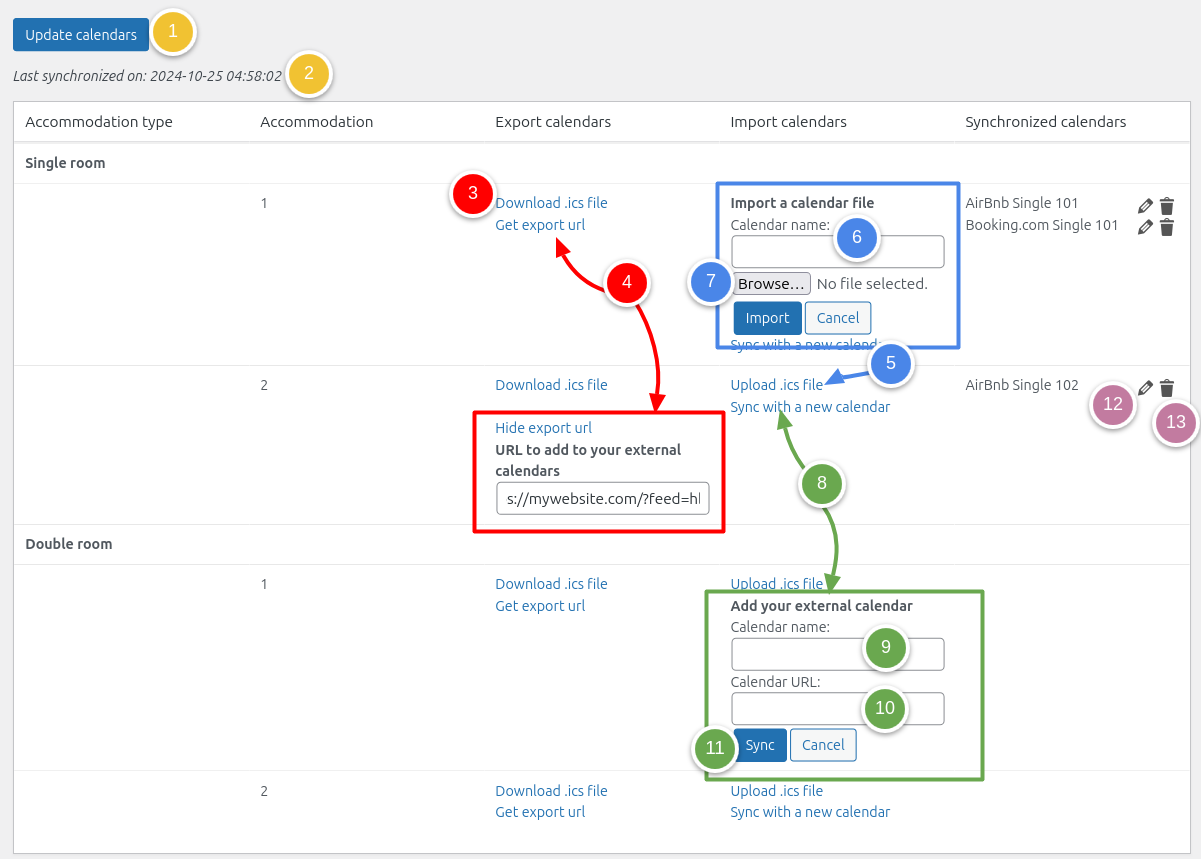Click pencil icon for Booking.com Single 101
This screenshot has width=1201, height=859.
tap(1146, 227)
